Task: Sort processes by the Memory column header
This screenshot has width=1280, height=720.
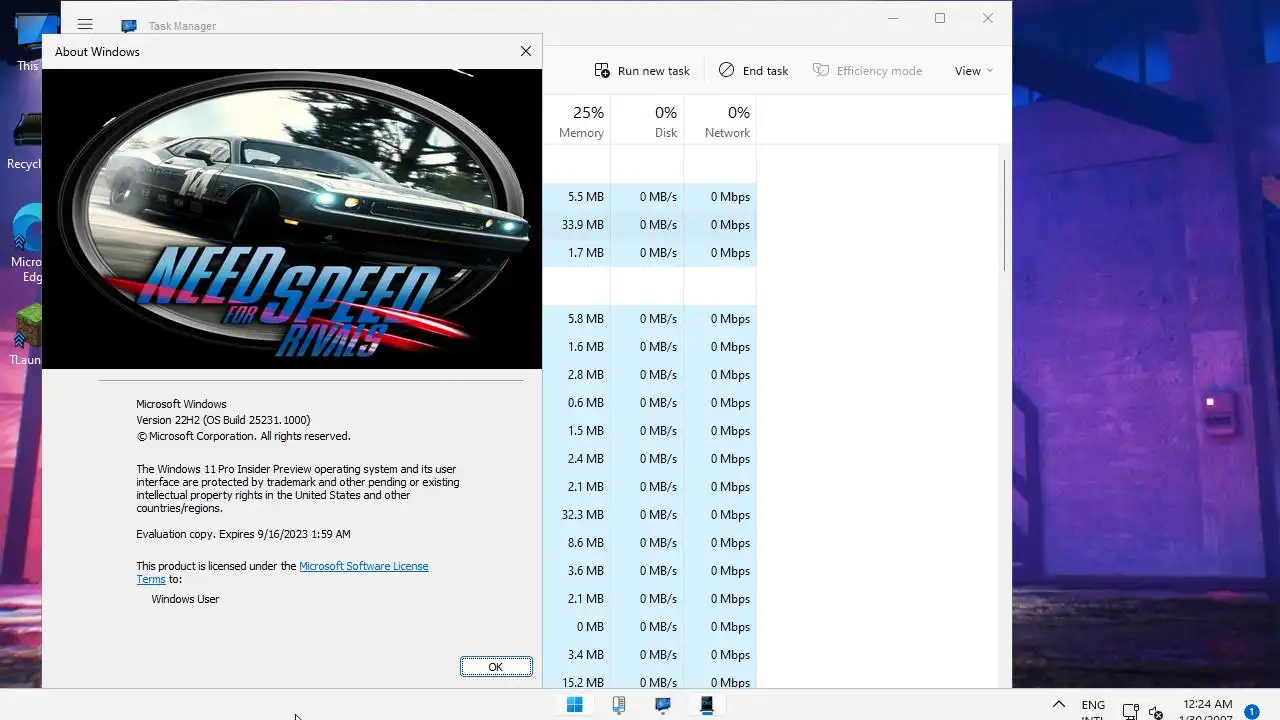Action: (581, 122)
